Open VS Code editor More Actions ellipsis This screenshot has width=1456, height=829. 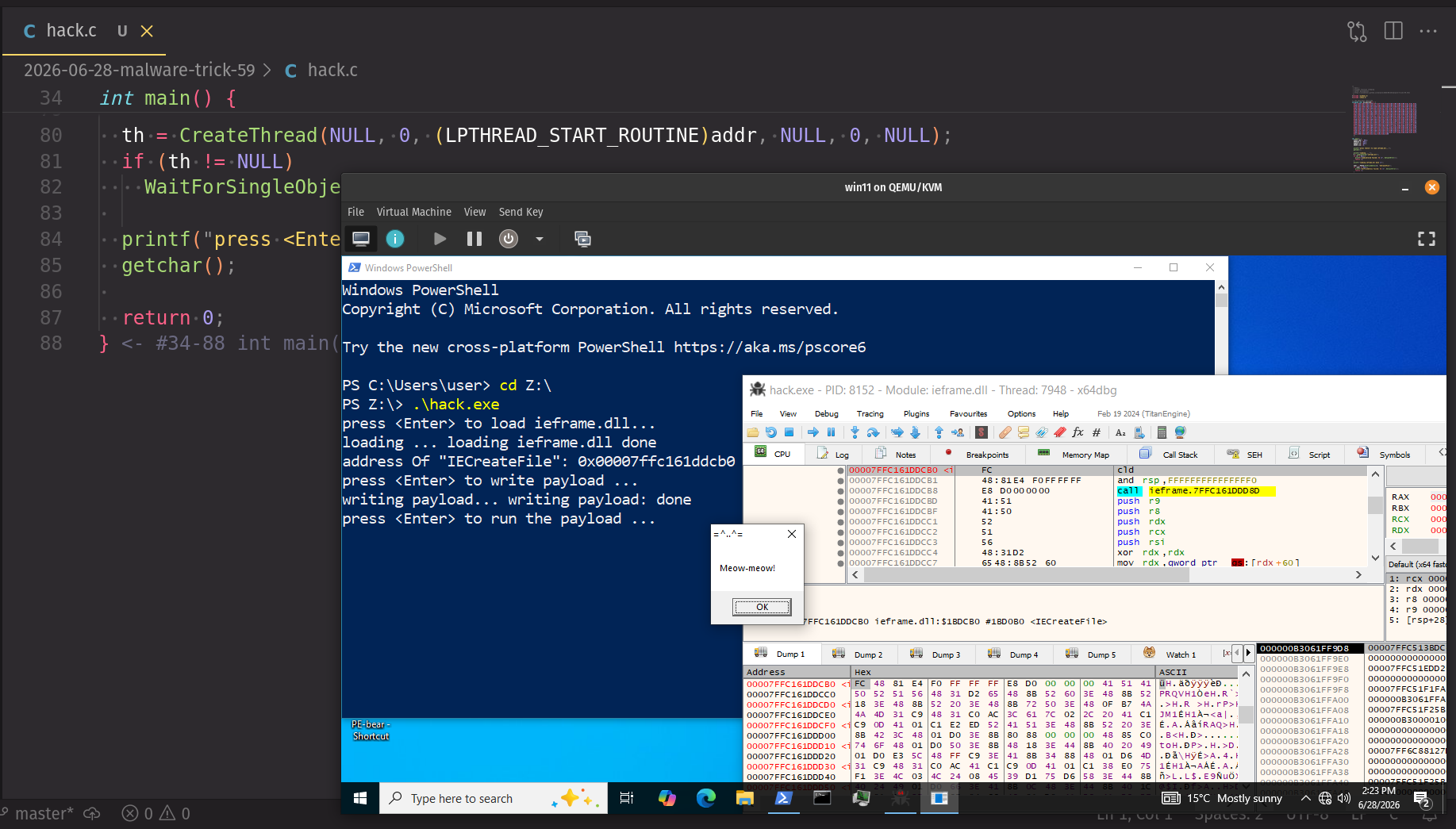(x=1428, y=31)
